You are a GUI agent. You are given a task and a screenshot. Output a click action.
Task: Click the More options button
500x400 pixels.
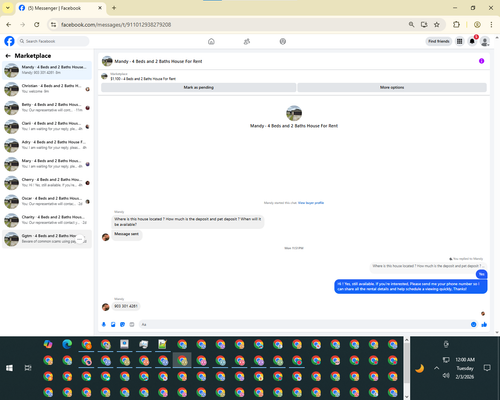[392, 87]
